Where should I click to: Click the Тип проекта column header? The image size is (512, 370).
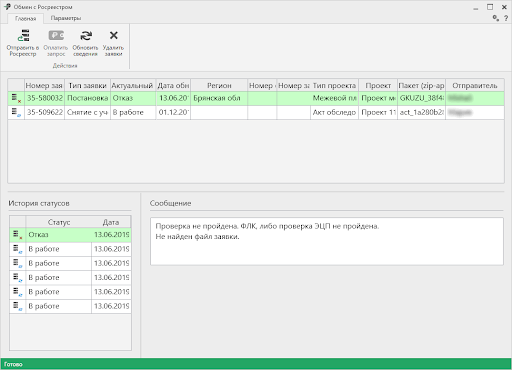coord(334,86)
